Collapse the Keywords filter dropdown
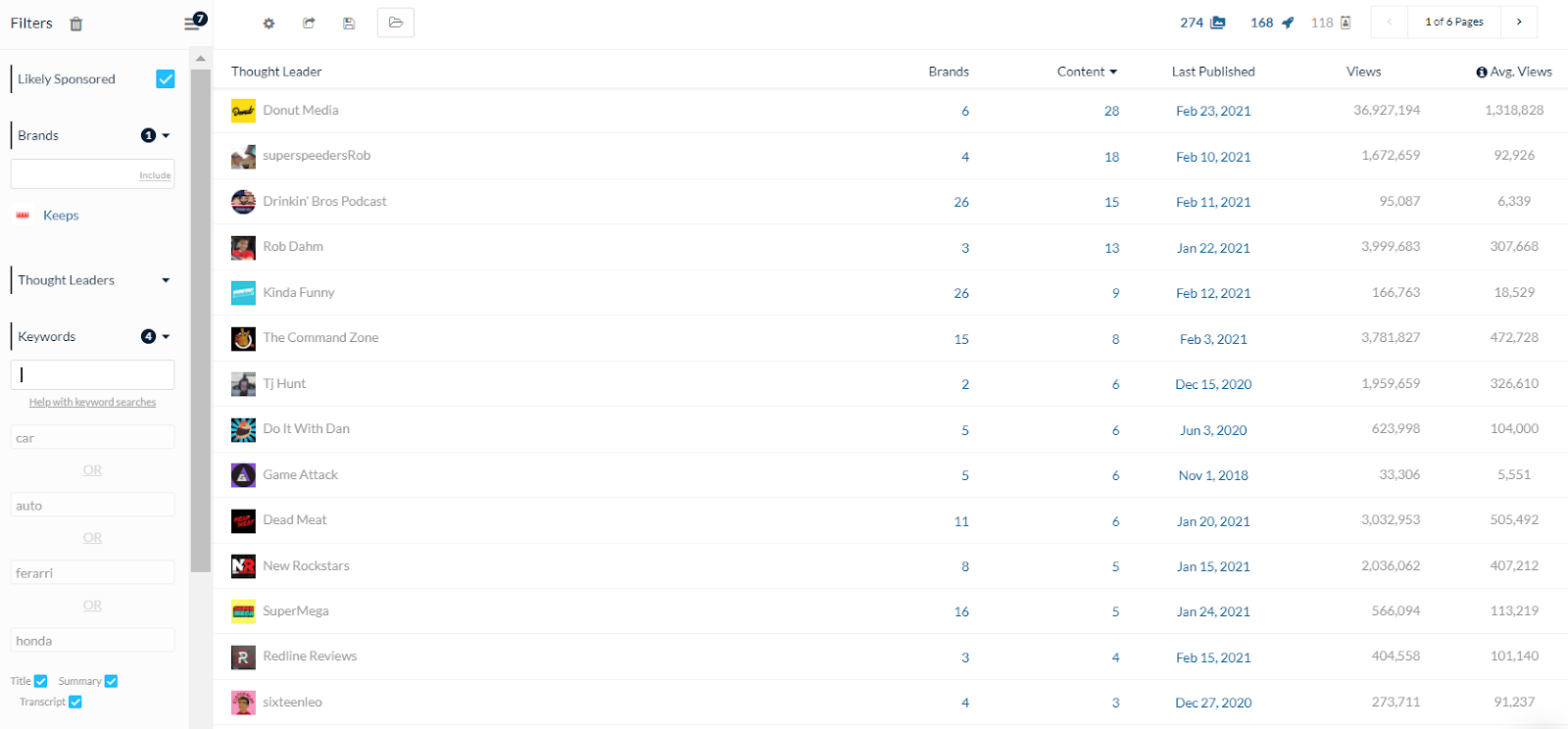The height and width of the screenshot is (729, 1568). click(x=166, y=336)
